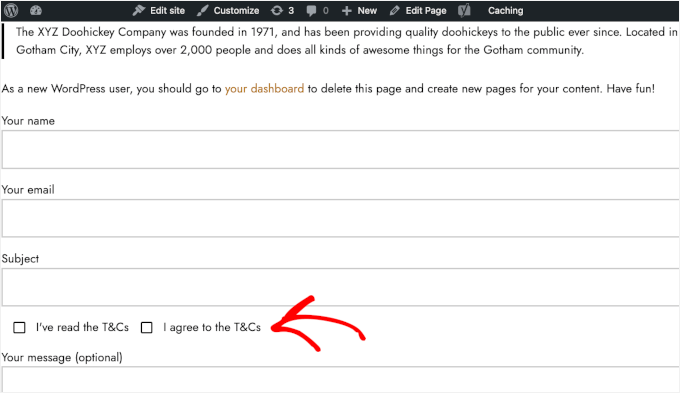
Task: Click the 'Your email' label text
Action: pyautogui.click(x=28, y=190)
